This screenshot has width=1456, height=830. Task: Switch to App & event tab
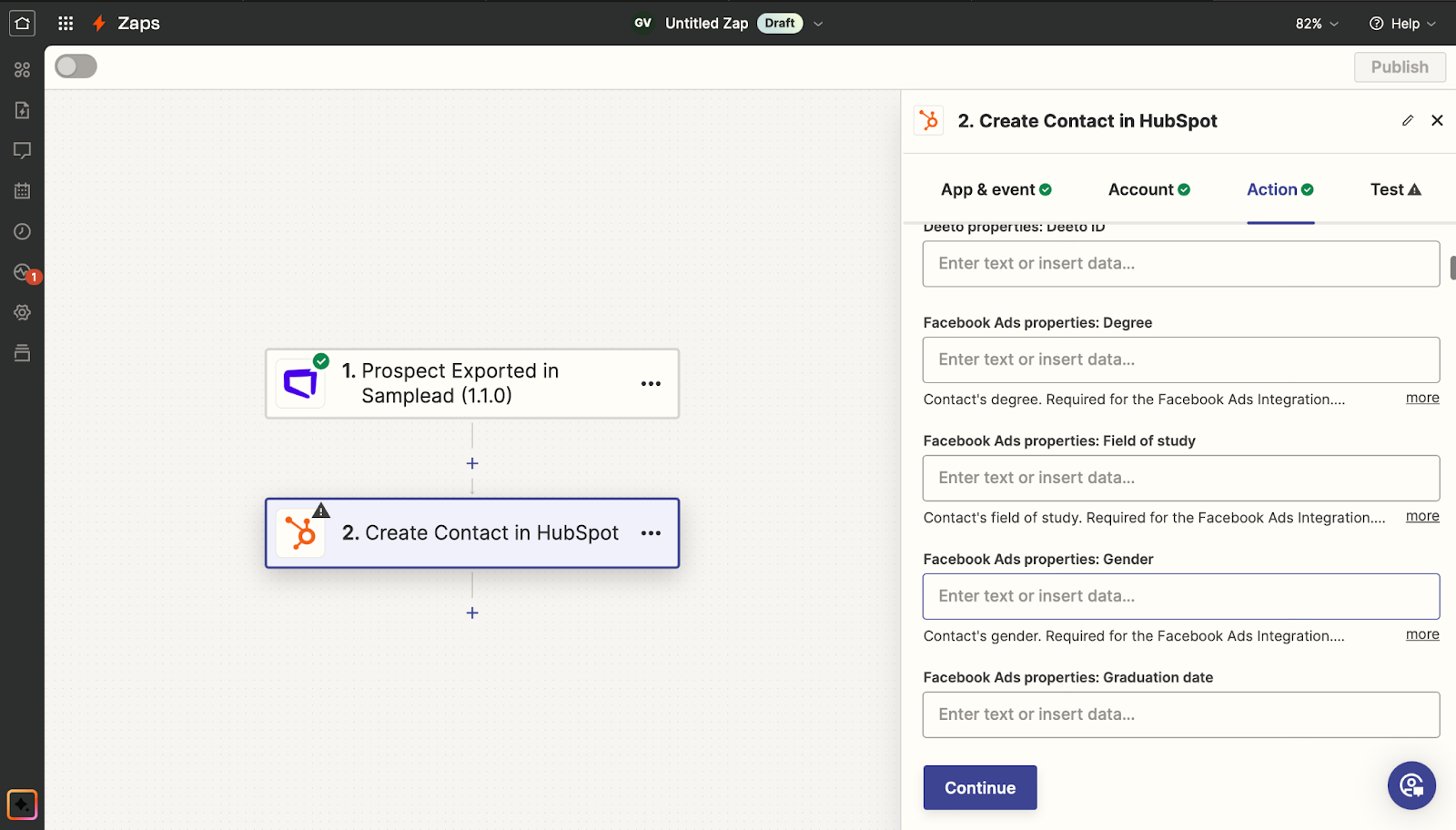pos(996,189)
